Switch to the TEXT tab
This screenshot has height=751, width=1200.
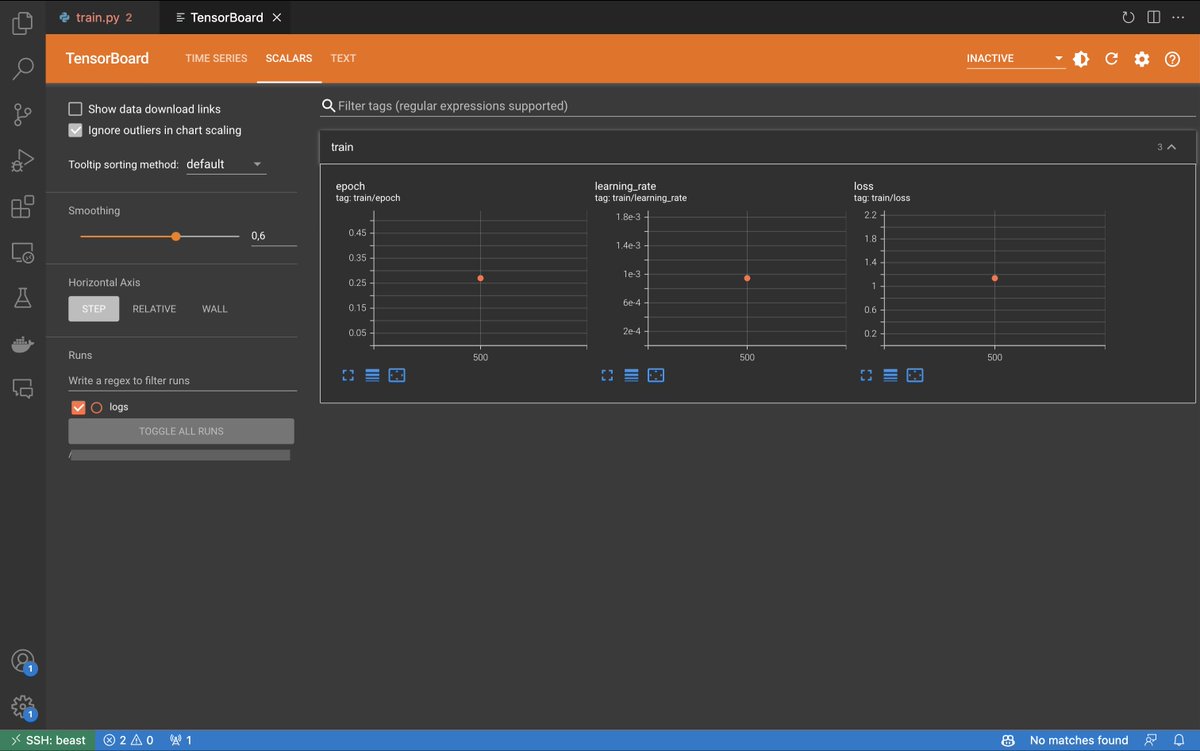click(x=343, y=58)
